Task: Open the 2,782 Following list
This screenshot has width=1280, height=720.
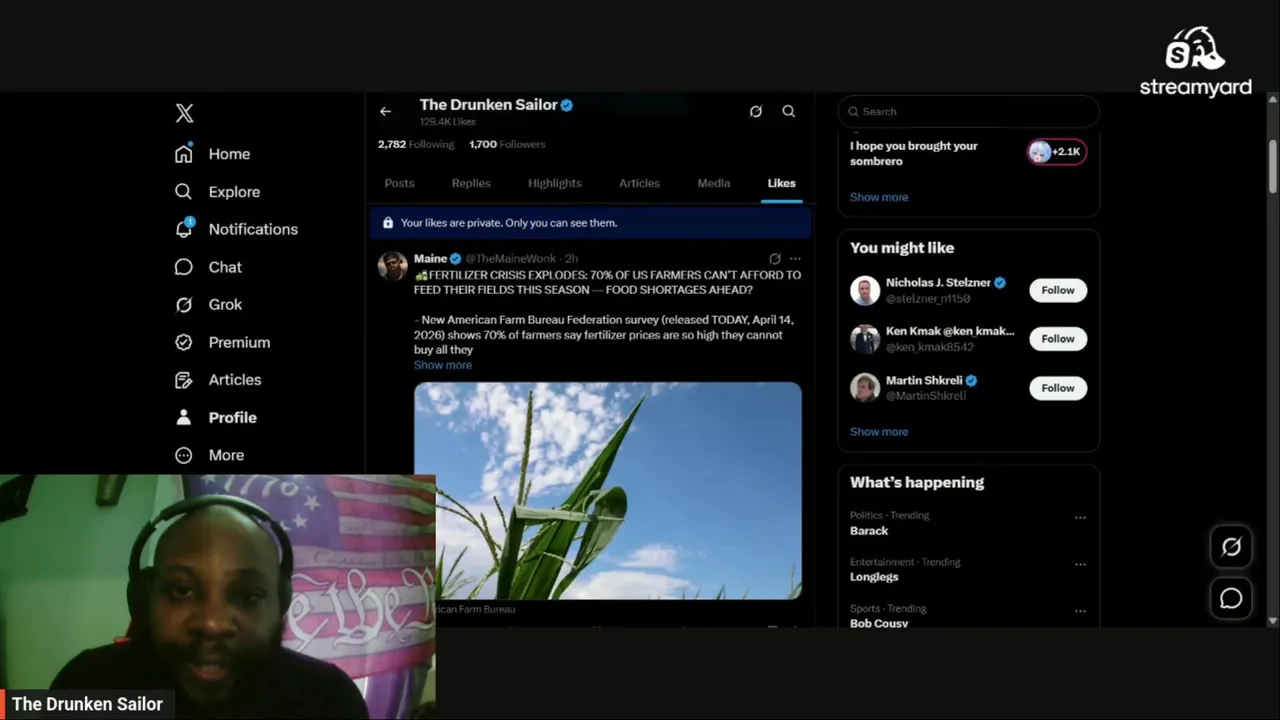Action: point(416,144)
